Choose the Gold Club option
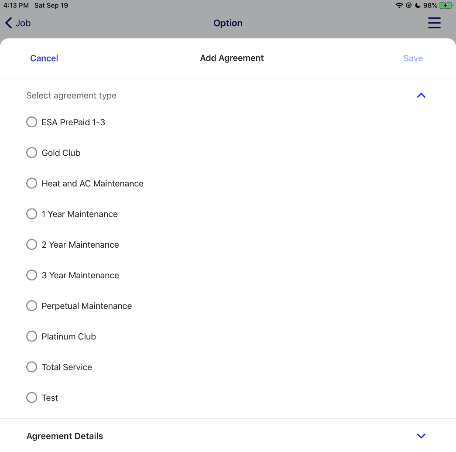Viewport: 456px width, 452px height. 32,153
